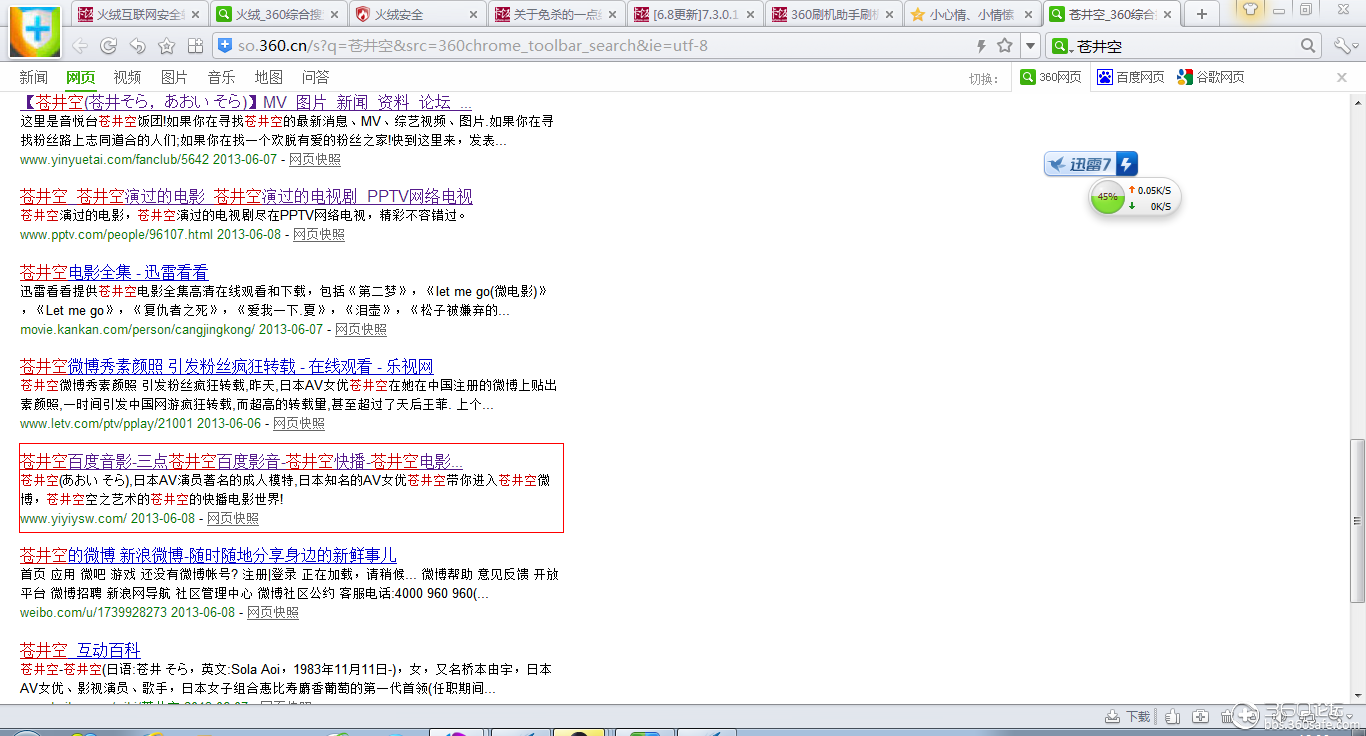Switch search engine to 谷歌网页
The width and height of the screenshot is (1366, 736).
(x=1211, y=77)
